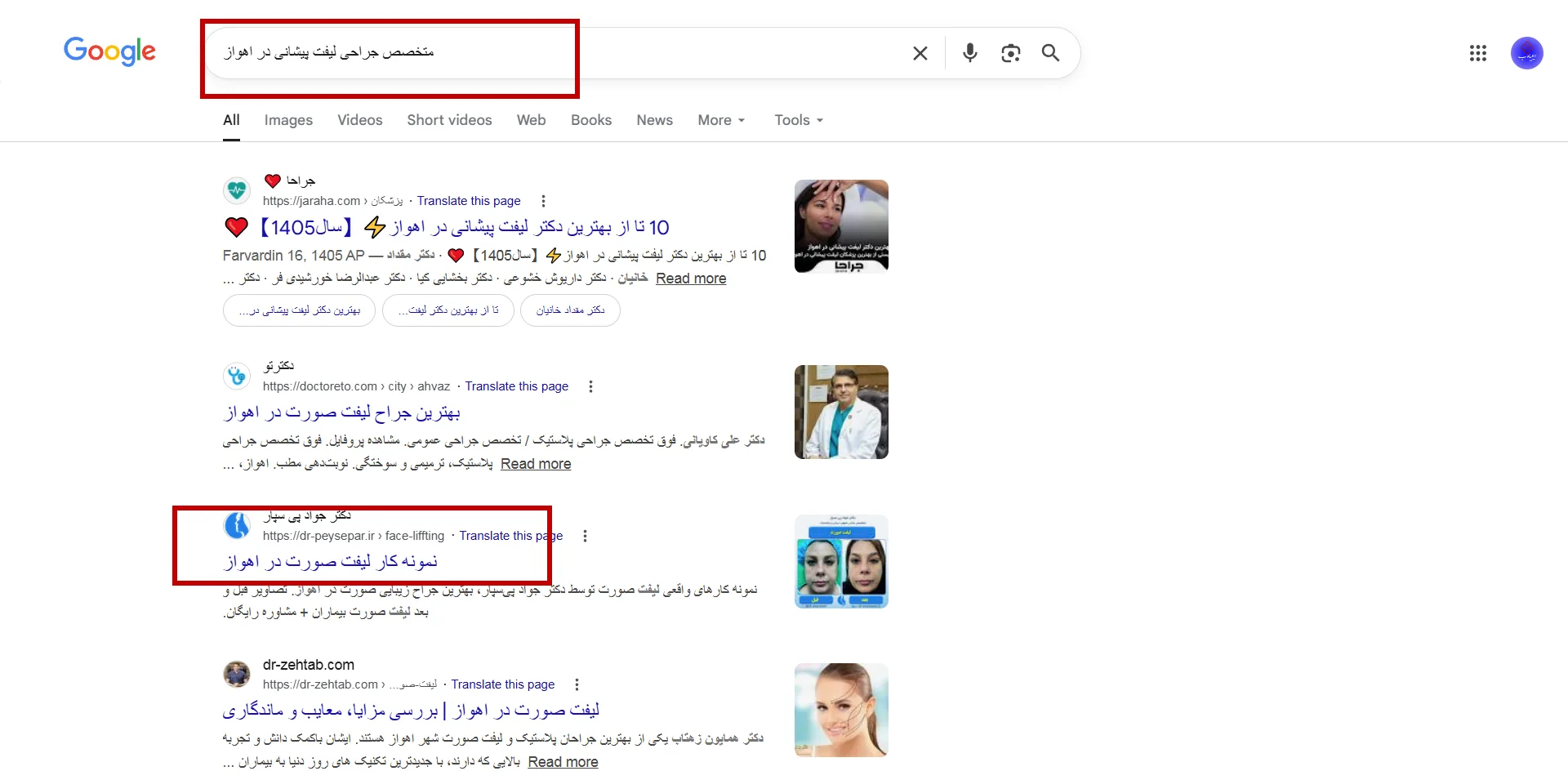Click the https://doctoreto.com URL breadcrumb
1568x780 pixels.
[356, 386]
